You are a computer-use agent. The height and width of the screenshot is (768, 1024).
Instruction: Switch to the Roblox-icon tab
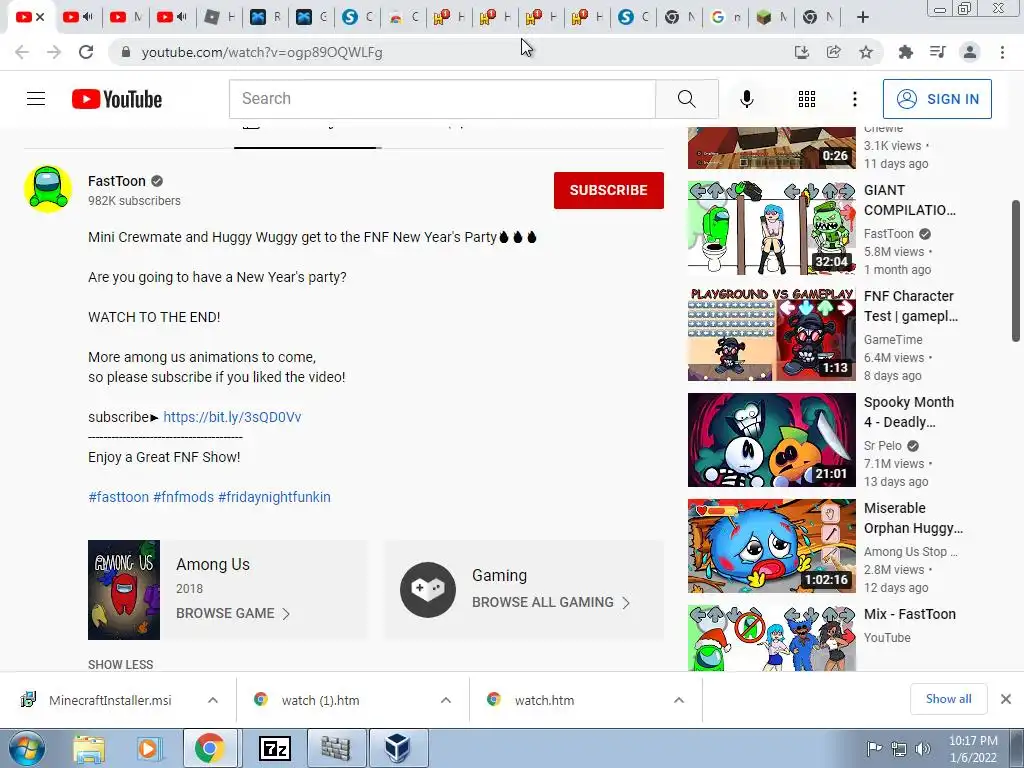tap(212, 18)
